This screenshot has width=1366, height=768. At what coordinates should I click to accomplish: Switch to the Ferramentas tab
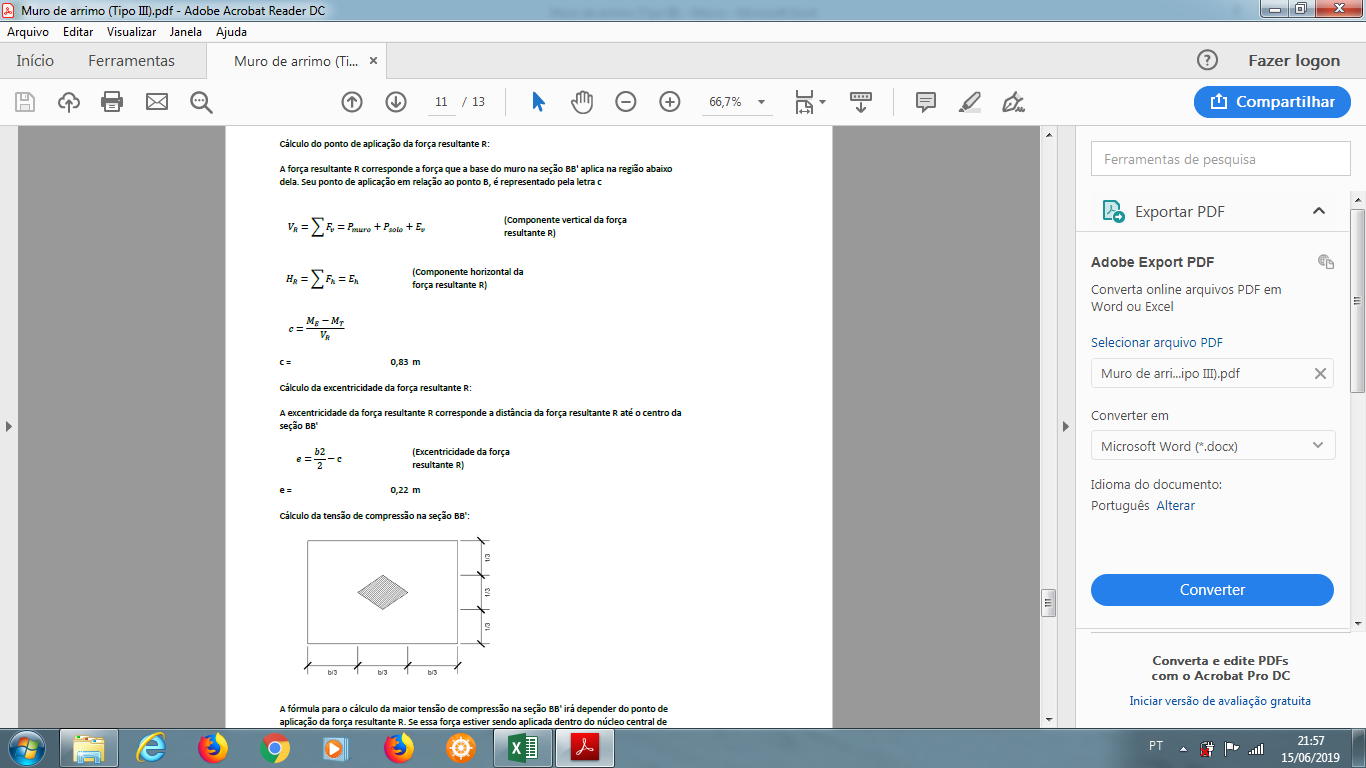tap(131, 61)
